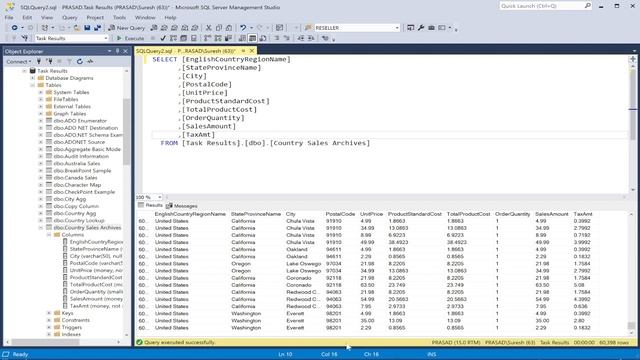Click the SalesAmount column header

coord(551,214)
